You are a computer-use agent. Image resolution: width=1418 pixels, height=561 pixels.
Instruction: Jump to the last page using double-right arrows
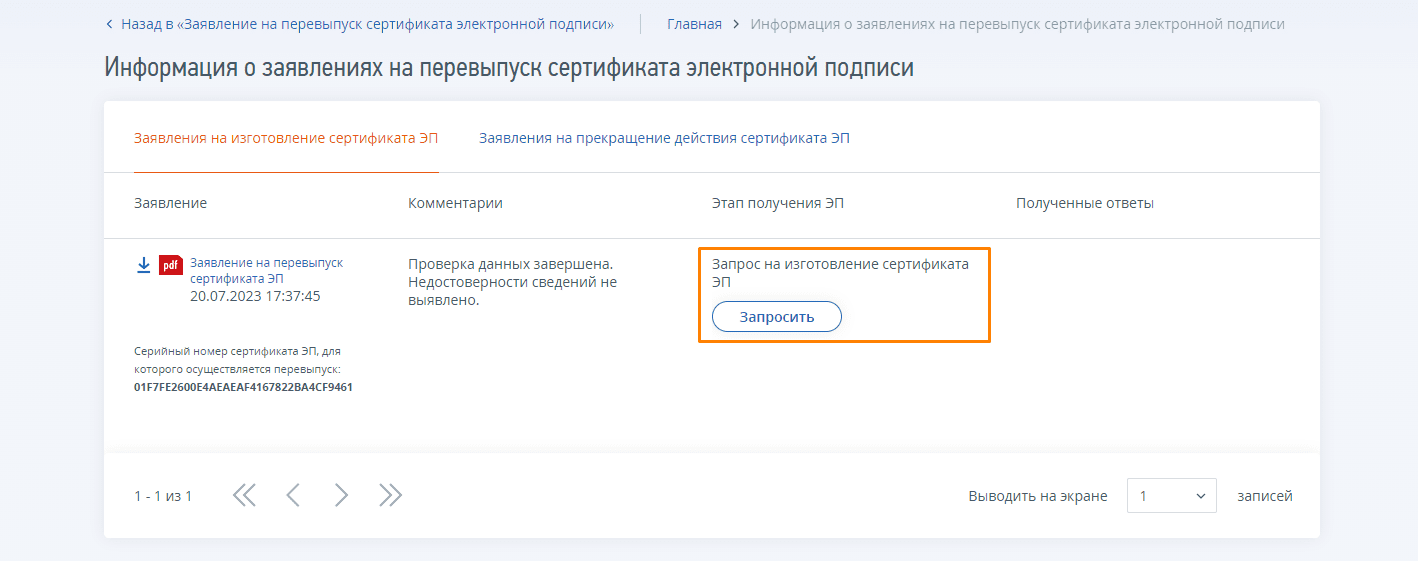390,495
